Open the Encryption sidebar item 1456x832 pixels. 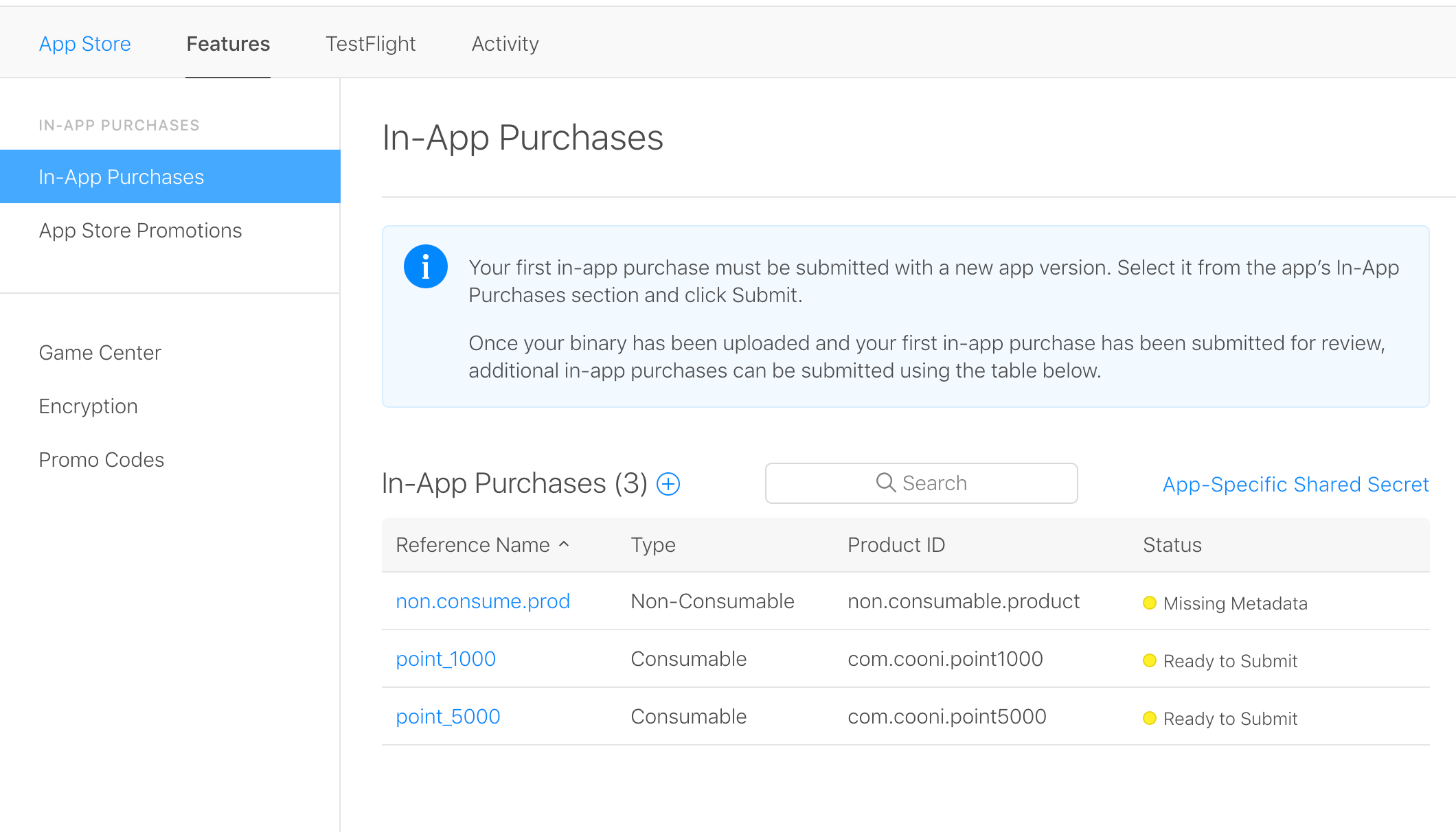pos(89,406)
